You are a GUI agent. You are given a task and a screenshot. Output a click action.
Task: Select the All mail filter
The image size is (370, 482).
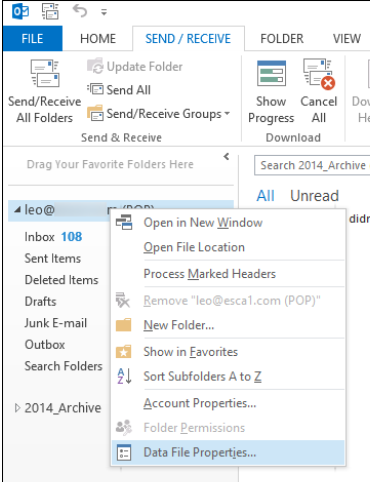point(265,196)
